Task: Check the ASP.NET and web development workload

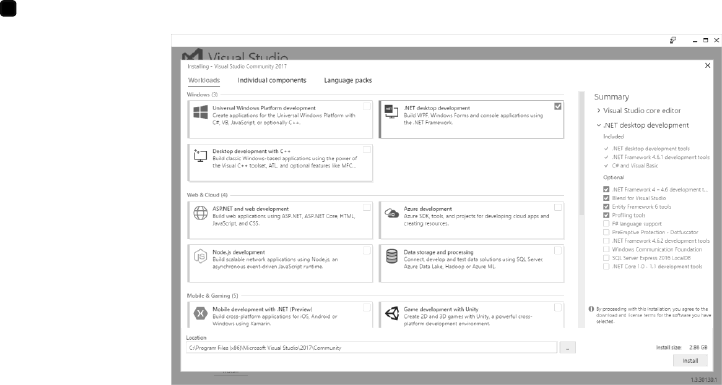Action: [367, 207]
